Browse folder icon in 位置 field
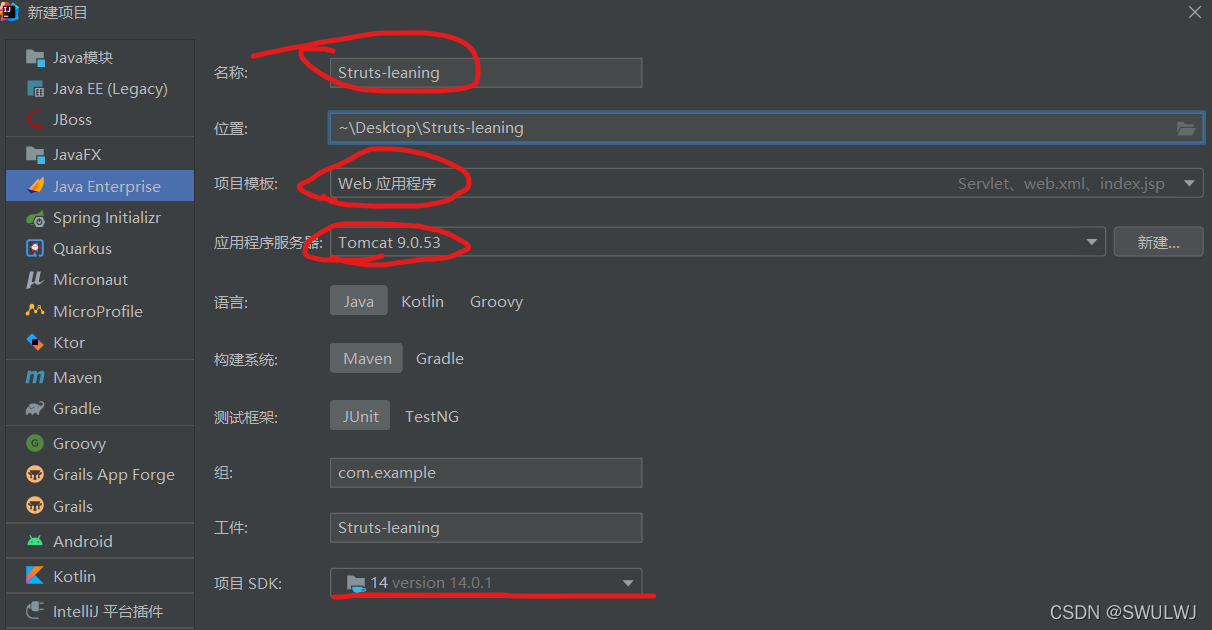Image resolution: width=1212 pixels, height=630 pixels. [x=1186, y=128]
